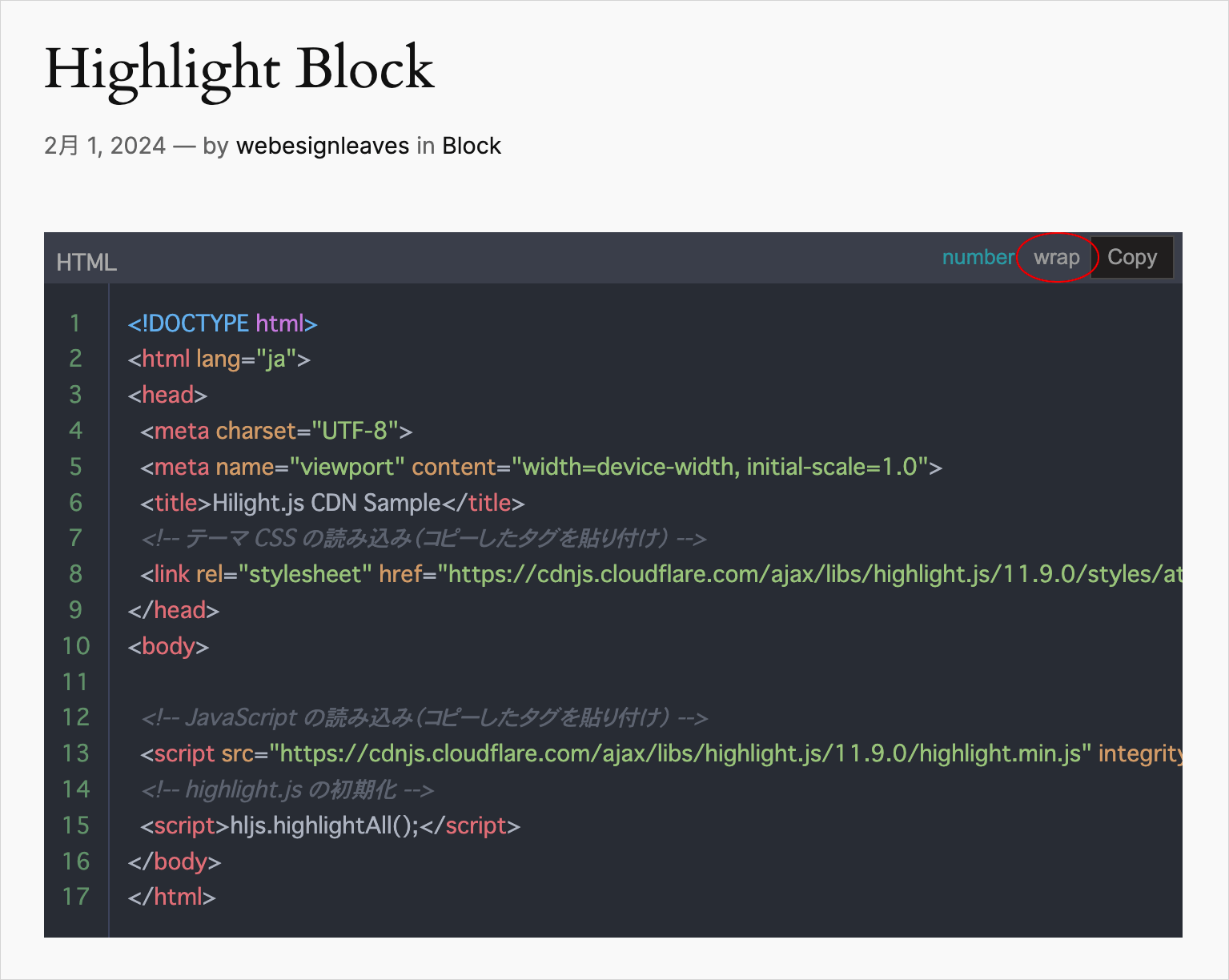Viewport: 1229px width, 980px height.
Task: Click the meta viewport code line
Action: (x=540, y=467)
